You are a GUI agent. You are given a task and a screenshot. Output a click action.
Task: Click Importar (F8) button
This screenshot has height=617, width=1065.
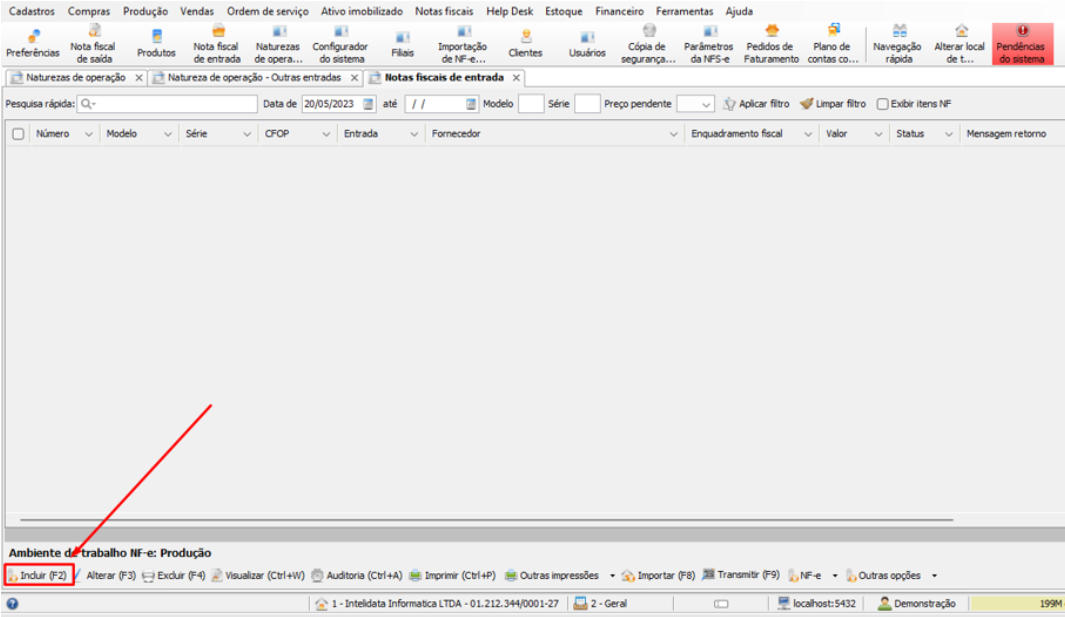(x=659, y=576)
